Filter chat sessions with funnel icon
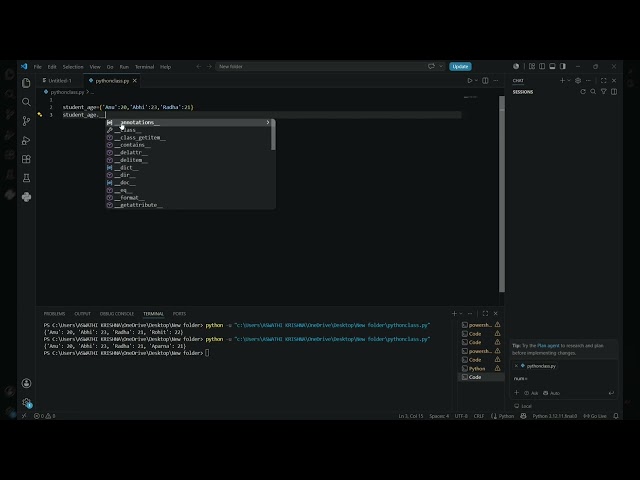This screenshot has width=640, height=480. (x=604, y=92)
